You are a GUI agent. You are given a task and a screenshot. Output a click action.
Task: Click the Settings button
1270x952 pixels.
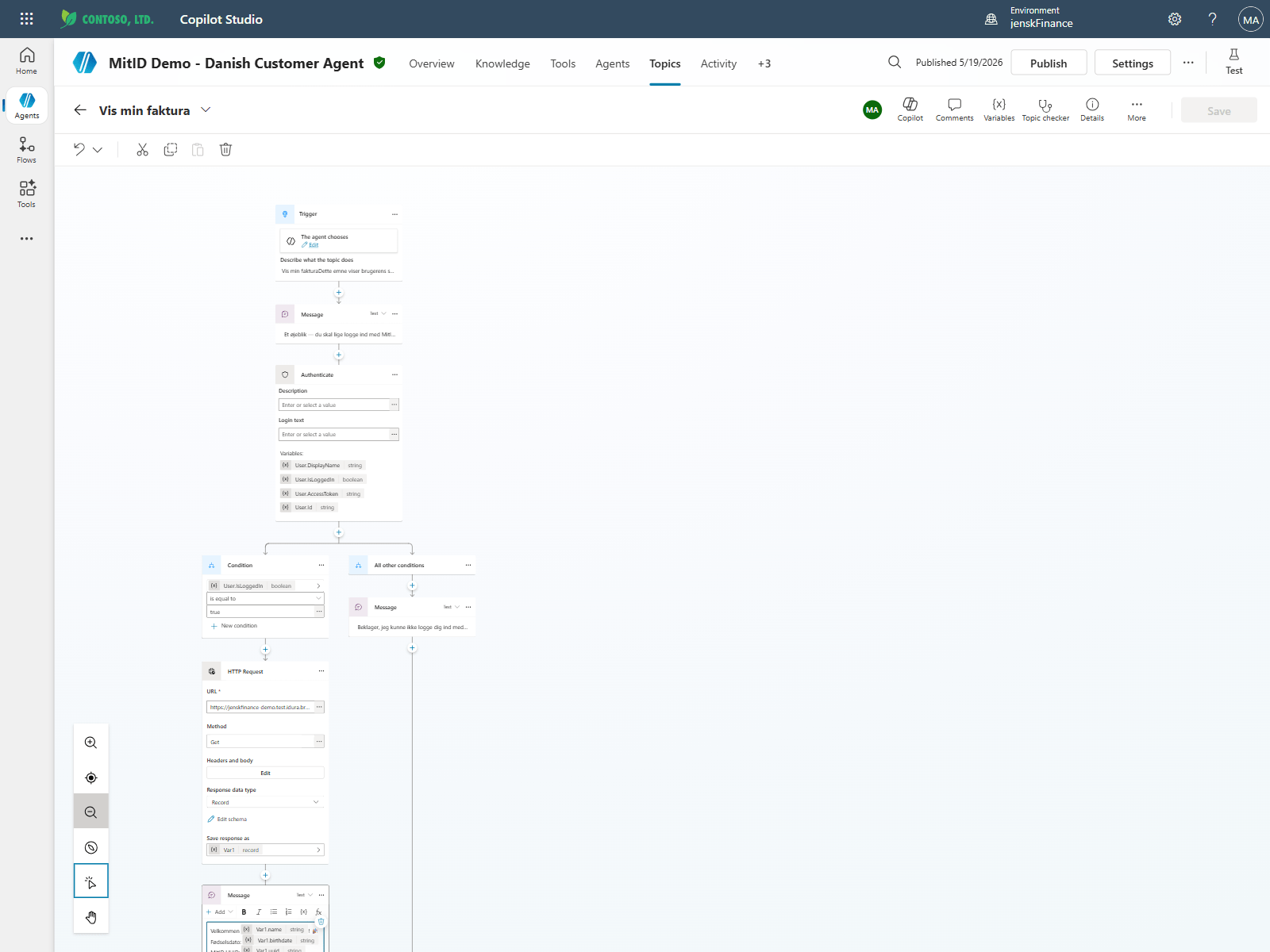pyautogui.click(x=1133, y=63)
